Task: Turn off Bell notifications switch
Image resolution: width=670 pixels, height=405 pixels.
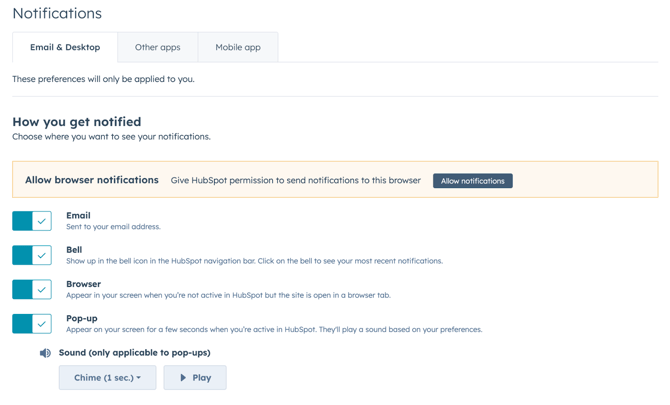Action: click(x=32, y=255)
